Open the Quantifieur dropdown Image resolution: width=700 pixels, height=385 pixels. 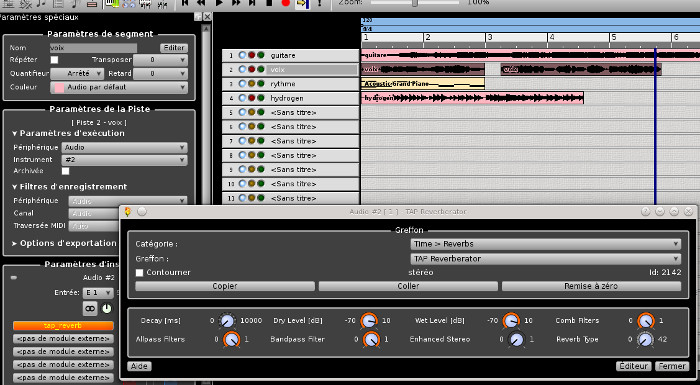coord(77,74)
